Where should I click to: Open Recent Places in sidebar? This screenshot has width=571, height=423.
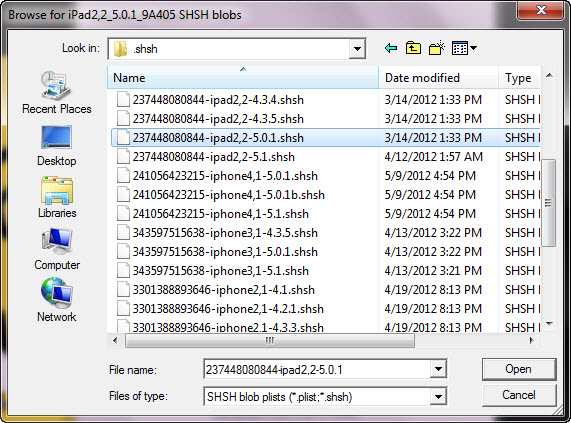56,93
